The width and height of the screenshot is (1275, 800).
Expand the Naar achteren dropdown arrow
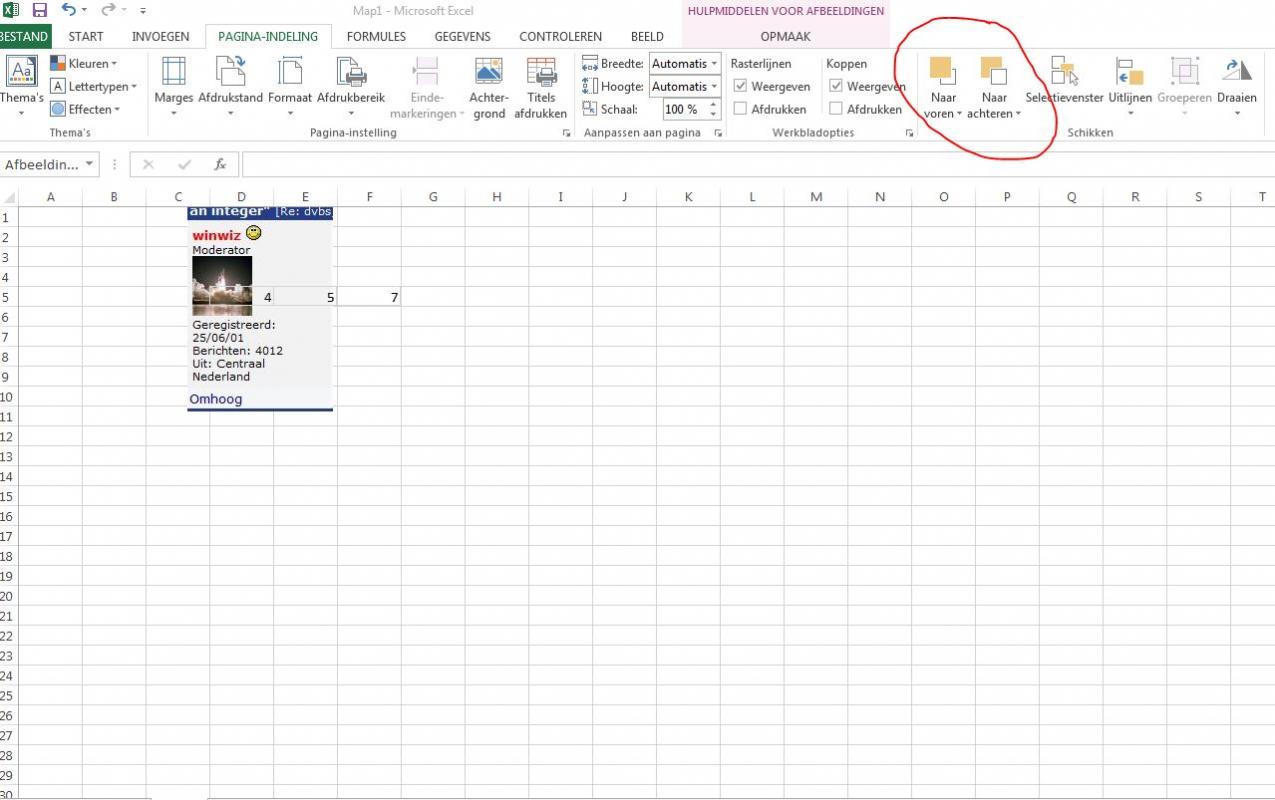coord(1018,114)
